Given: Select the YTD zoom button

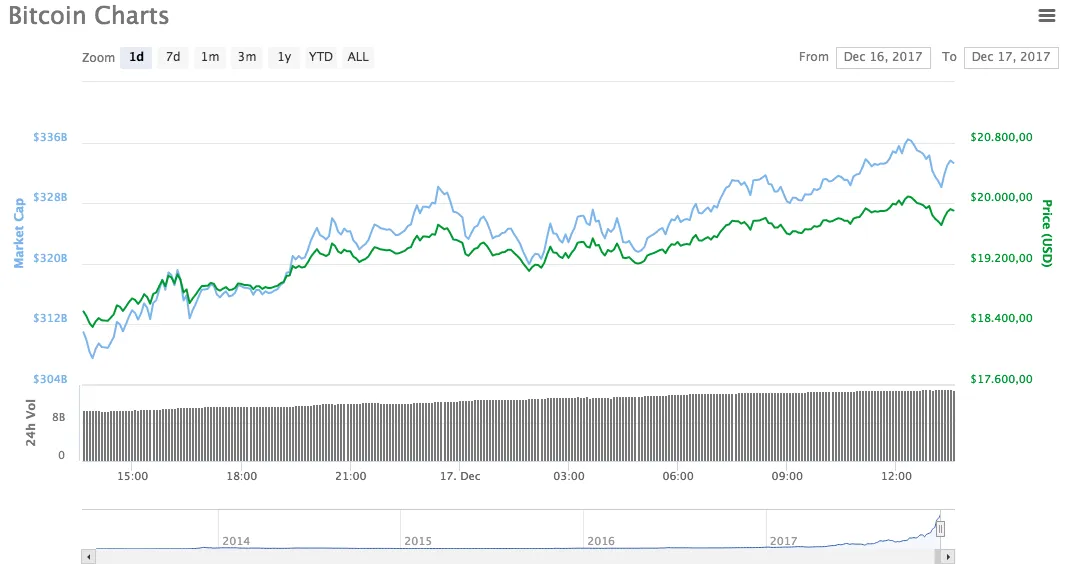Looking at the screenshot, I should point(321,57).
